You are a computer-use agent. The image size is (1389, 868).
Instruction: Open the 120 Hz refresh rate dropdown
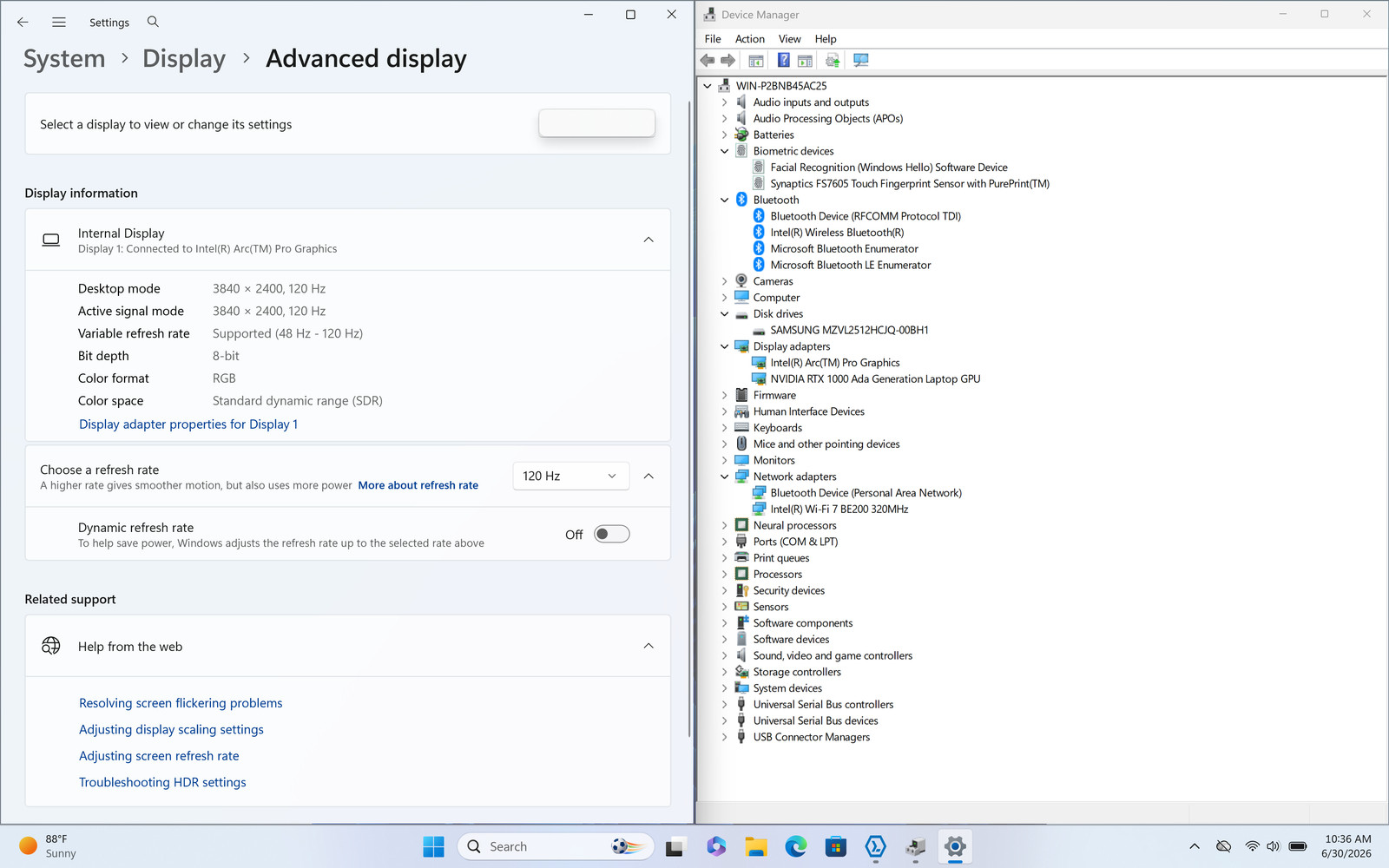tap(570, 476)
